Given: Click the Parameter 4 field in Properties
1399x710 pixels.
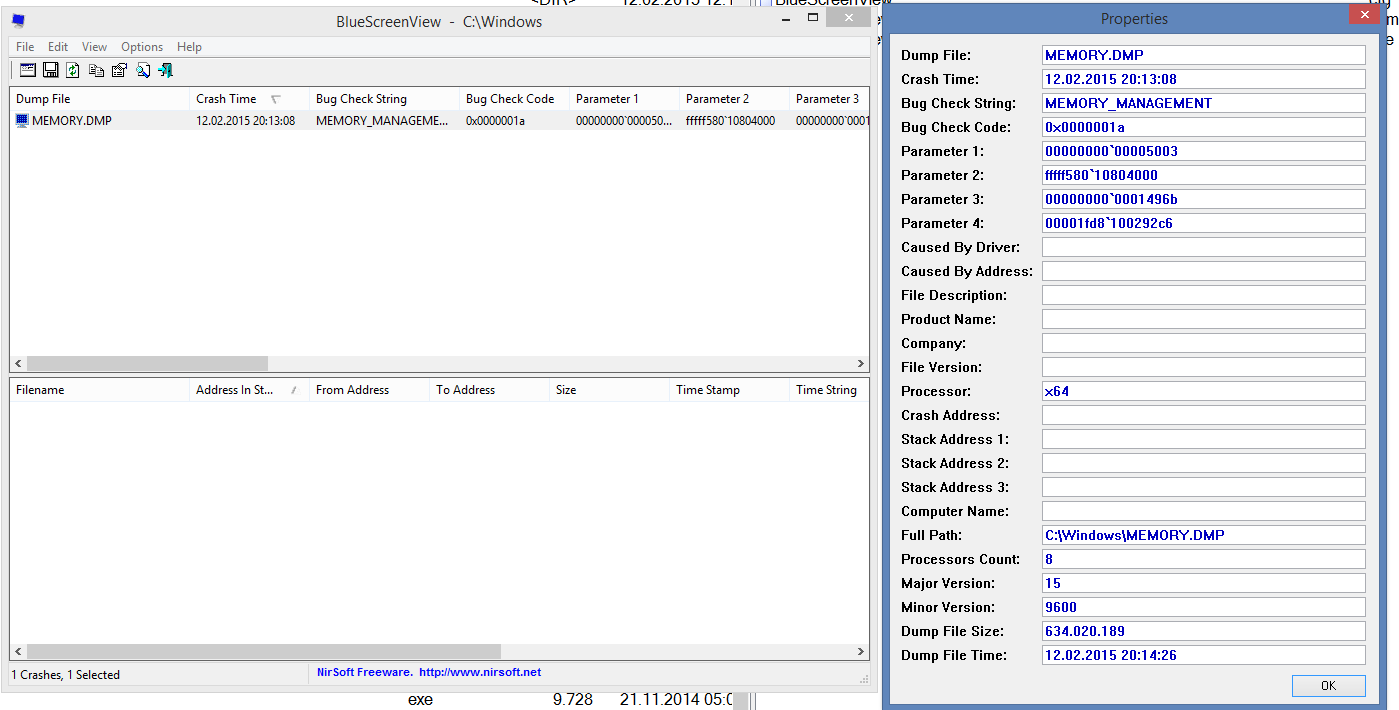Looking at the screenshot, I should (x=1203, y=223).
